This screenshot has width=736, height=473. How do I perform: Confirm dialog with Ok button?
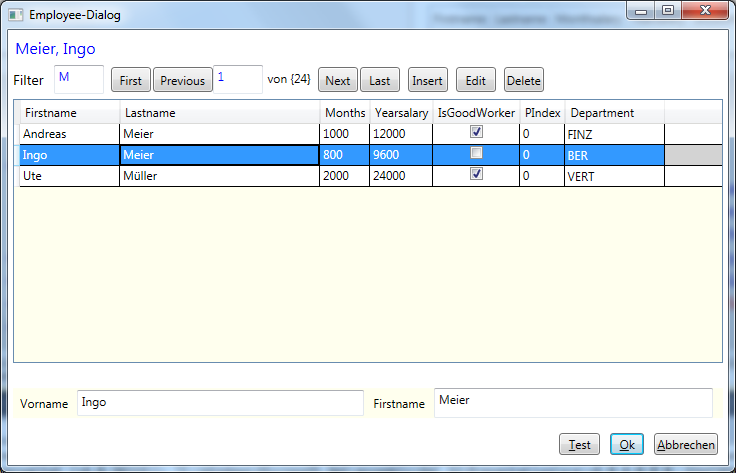(x=626, y=445)
